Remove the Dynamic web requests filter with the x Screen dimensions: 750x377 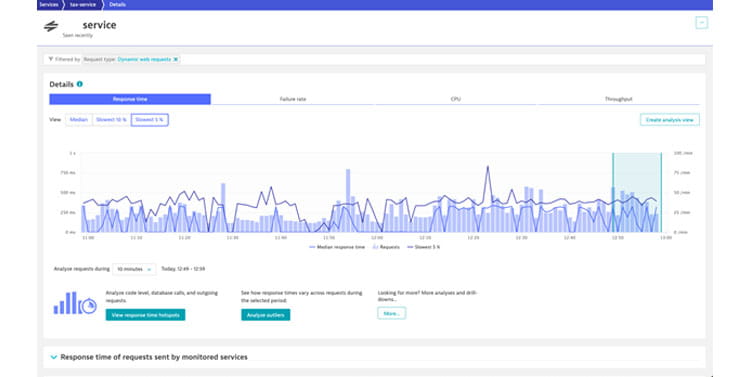coord(176,59)
